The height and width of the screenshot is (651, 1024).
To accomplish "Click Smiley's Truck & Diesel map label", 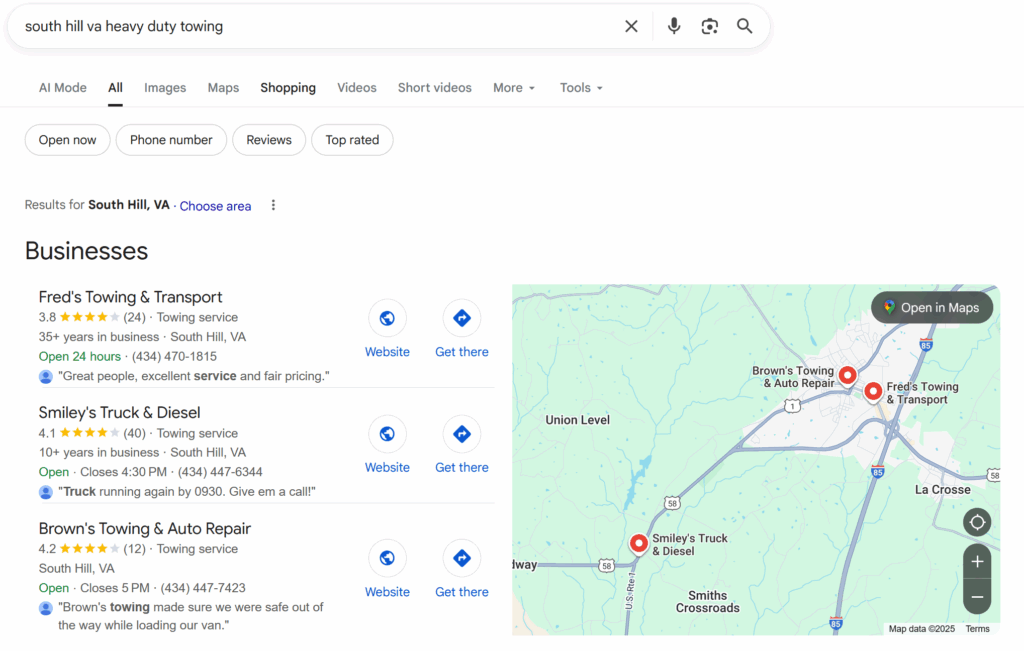I will 690,545.
